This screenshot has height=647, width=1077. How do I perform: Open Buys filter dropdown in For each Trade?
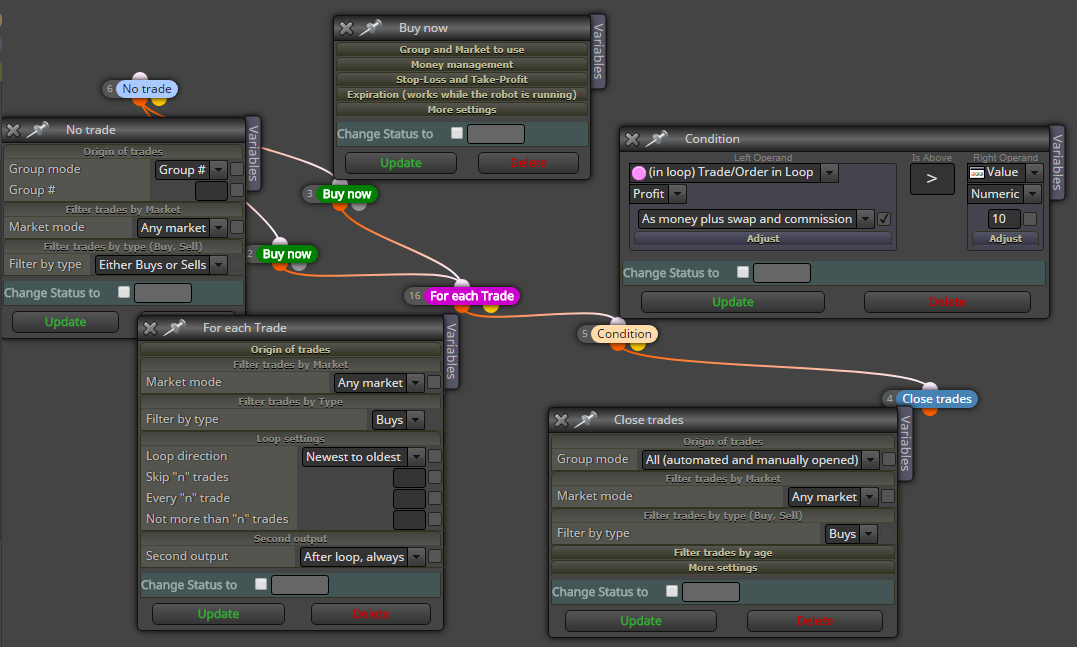click(398, 420)
